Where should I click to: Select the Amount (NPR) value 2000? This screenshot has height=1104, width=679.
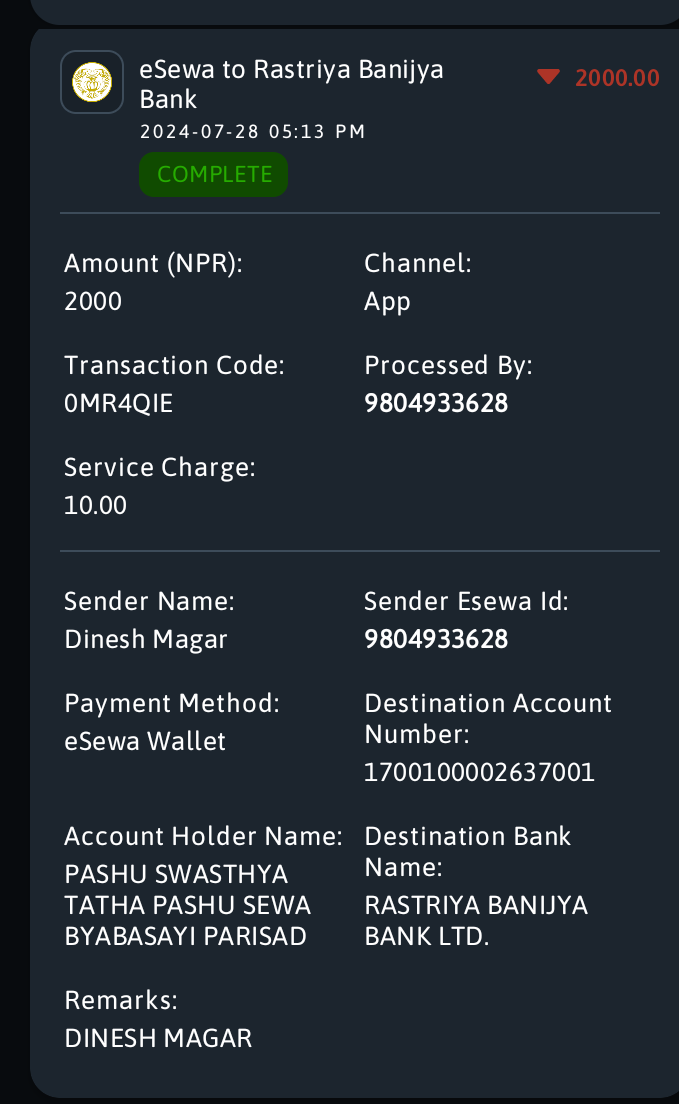pyautogui.click(x=93, y=301)
